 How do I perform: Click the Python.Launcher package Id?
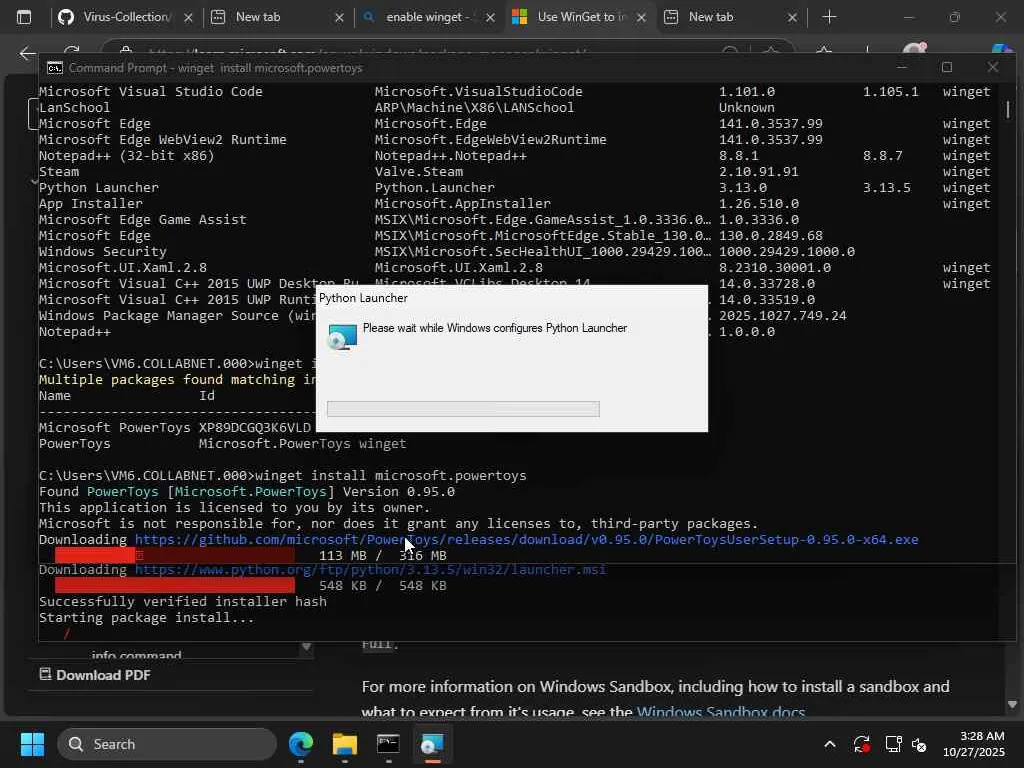tap(434, 187)
